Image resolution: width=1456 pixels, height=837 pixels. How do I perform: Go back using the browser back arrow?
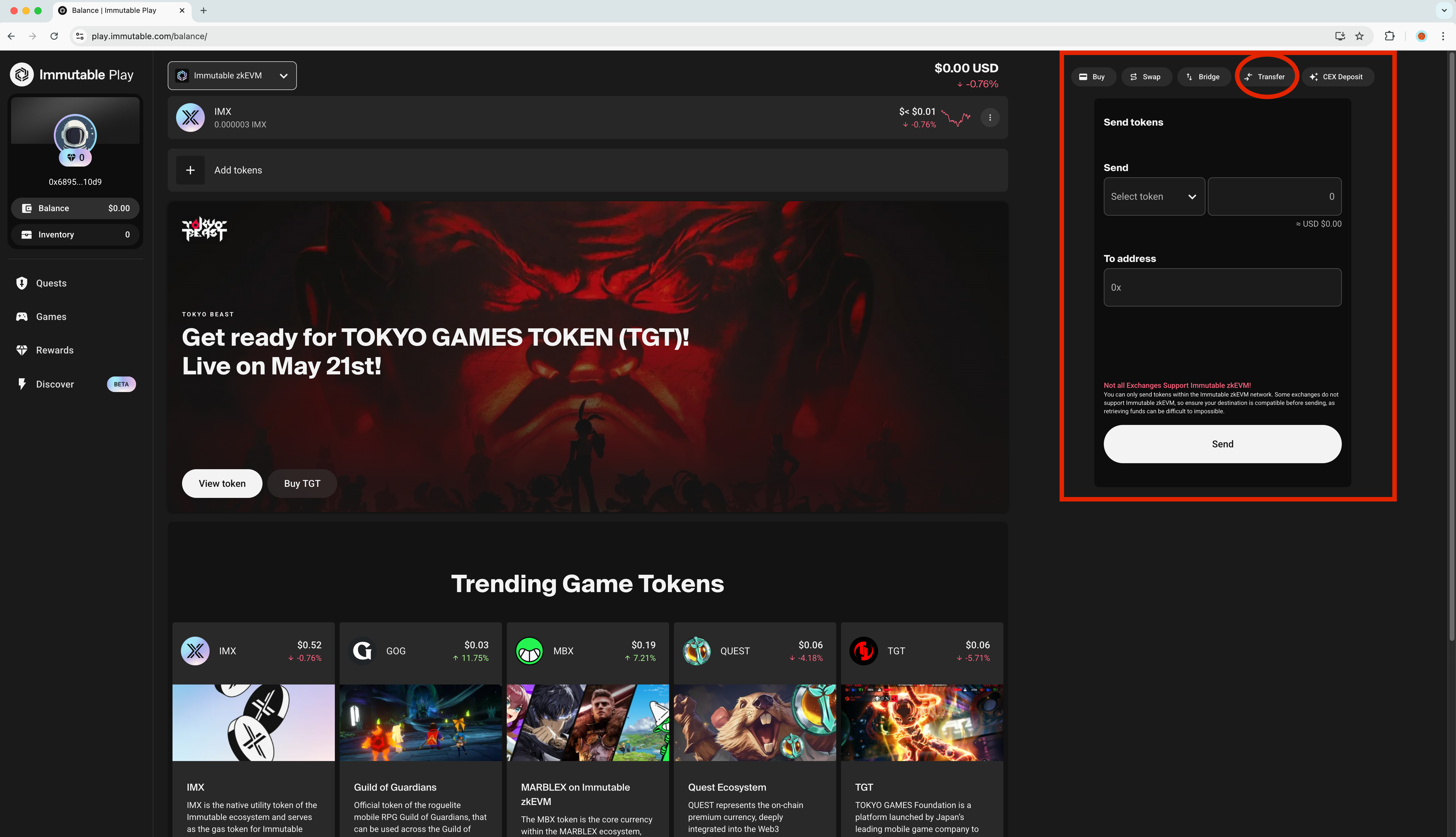coord(11,36)
